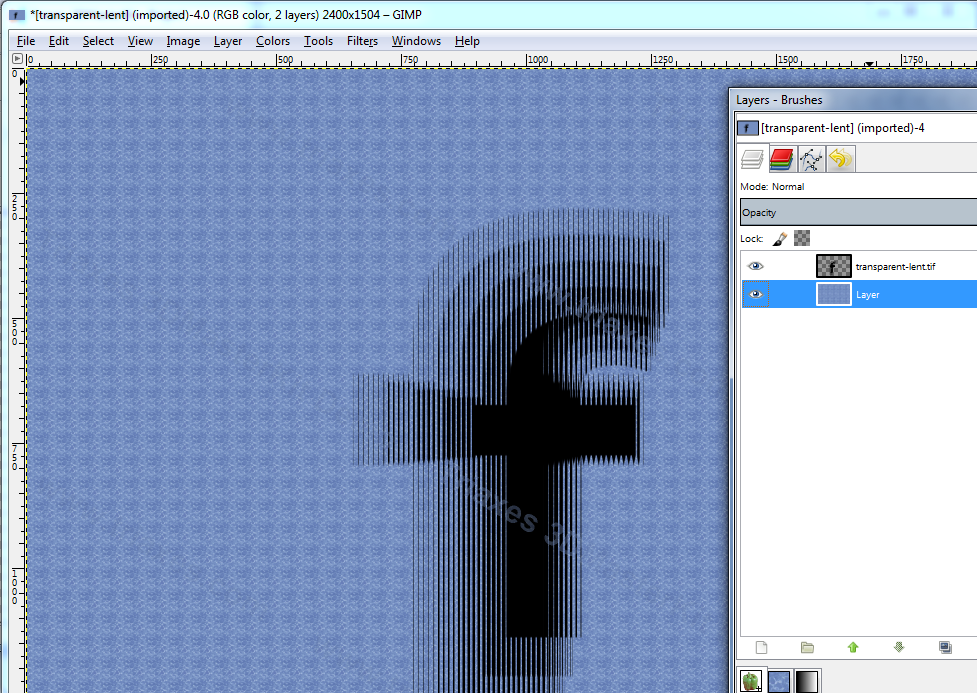
Task: Open the Image menu
Action: coord(183,41)
